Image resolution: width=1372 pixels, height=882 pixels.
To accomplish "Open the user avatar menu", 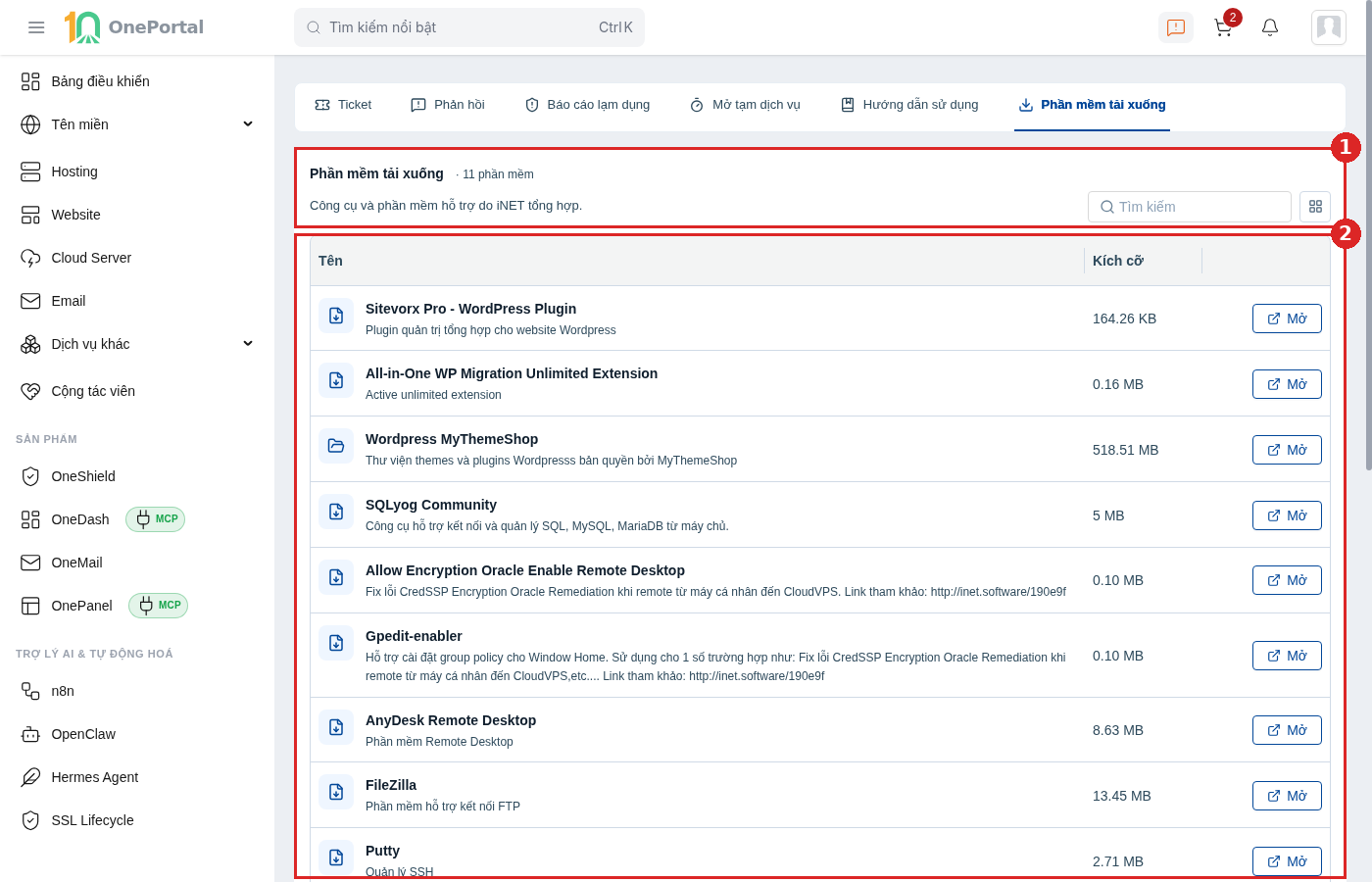I will coord(1329,27).
